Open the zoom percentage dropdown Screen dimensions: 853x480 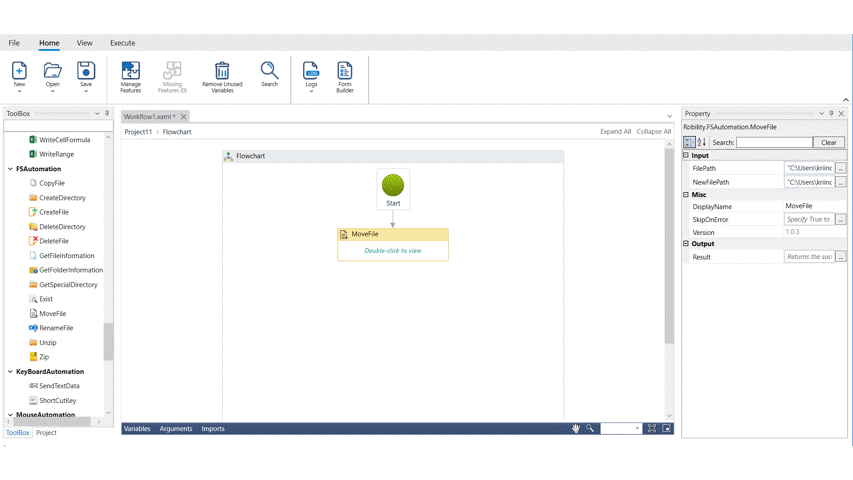click(x=637, y=428)
